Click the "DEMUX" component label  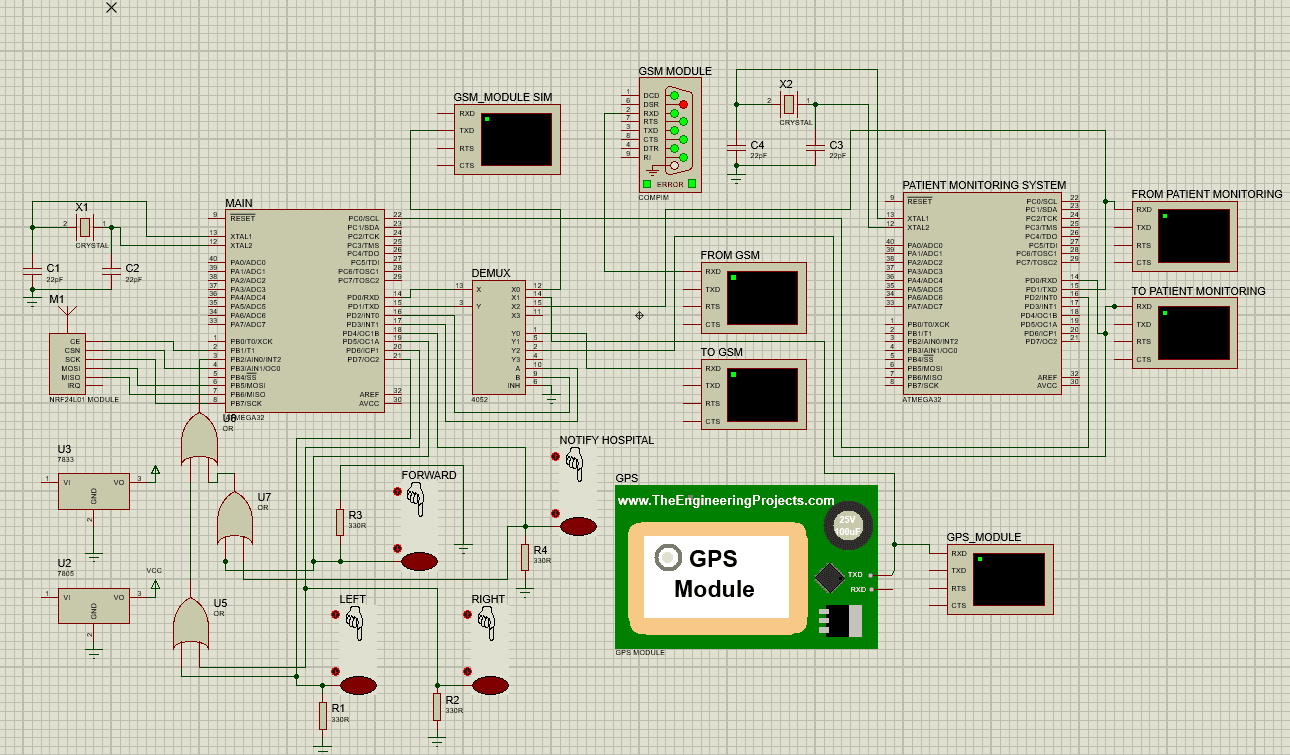click(x=491, y=273)
